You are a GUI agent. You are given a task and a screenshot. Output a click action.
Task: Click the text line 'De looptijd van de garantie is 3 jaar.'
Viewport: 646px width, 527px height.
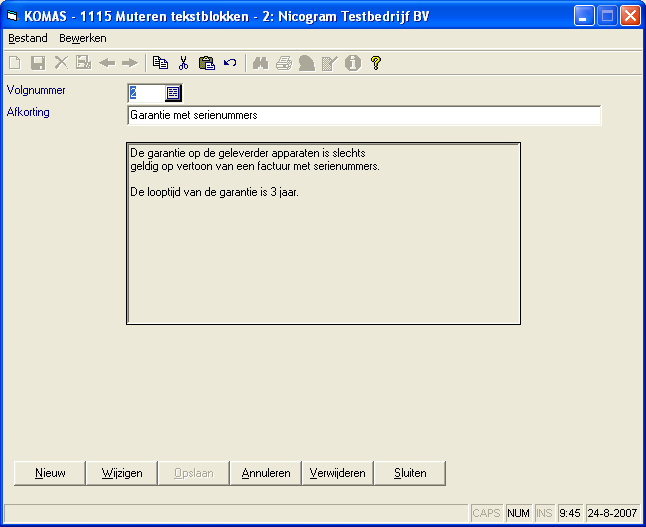tap(214, 192)
